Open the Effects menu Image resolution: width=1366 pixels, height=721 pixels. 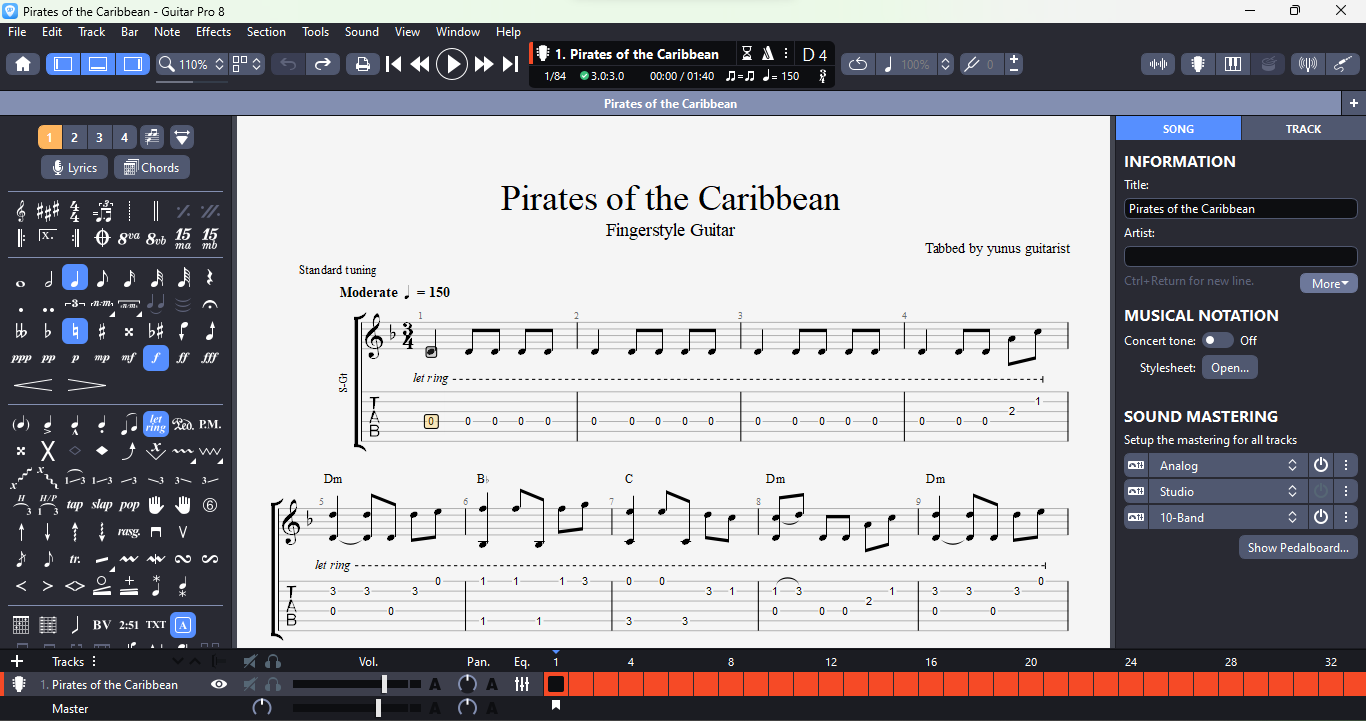coord(213,32)
